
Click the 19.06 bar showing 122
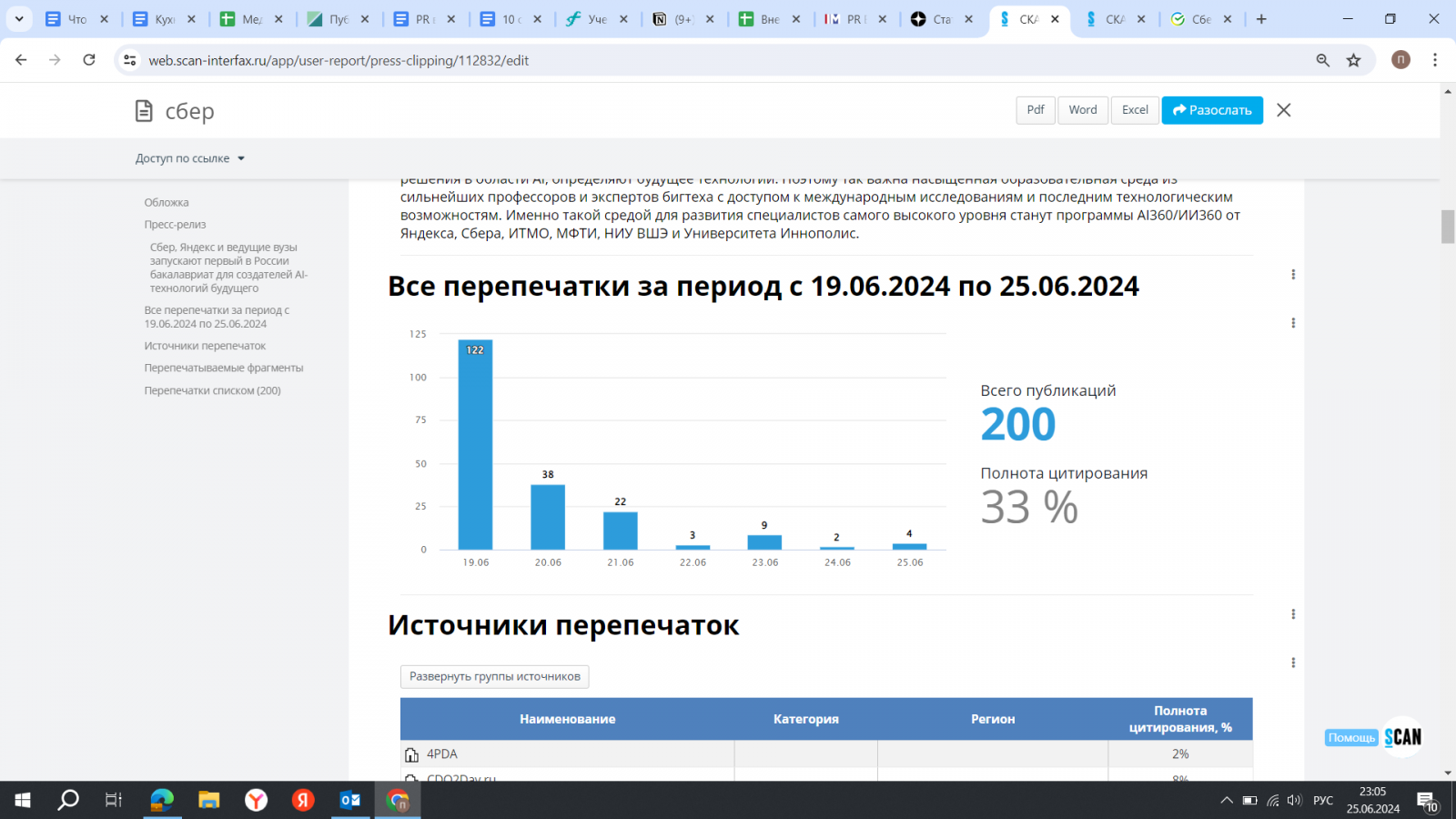(475, 446)
